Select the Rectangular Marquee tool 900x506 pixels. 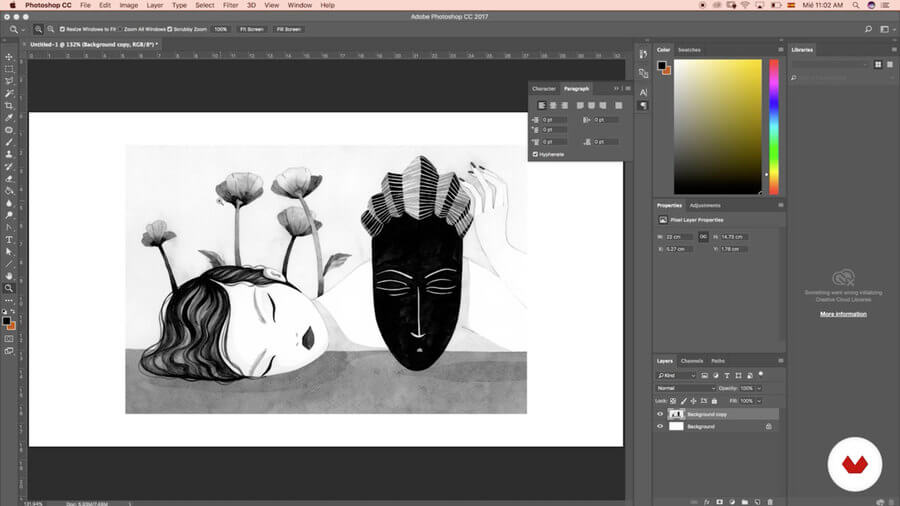click(9, 69)
